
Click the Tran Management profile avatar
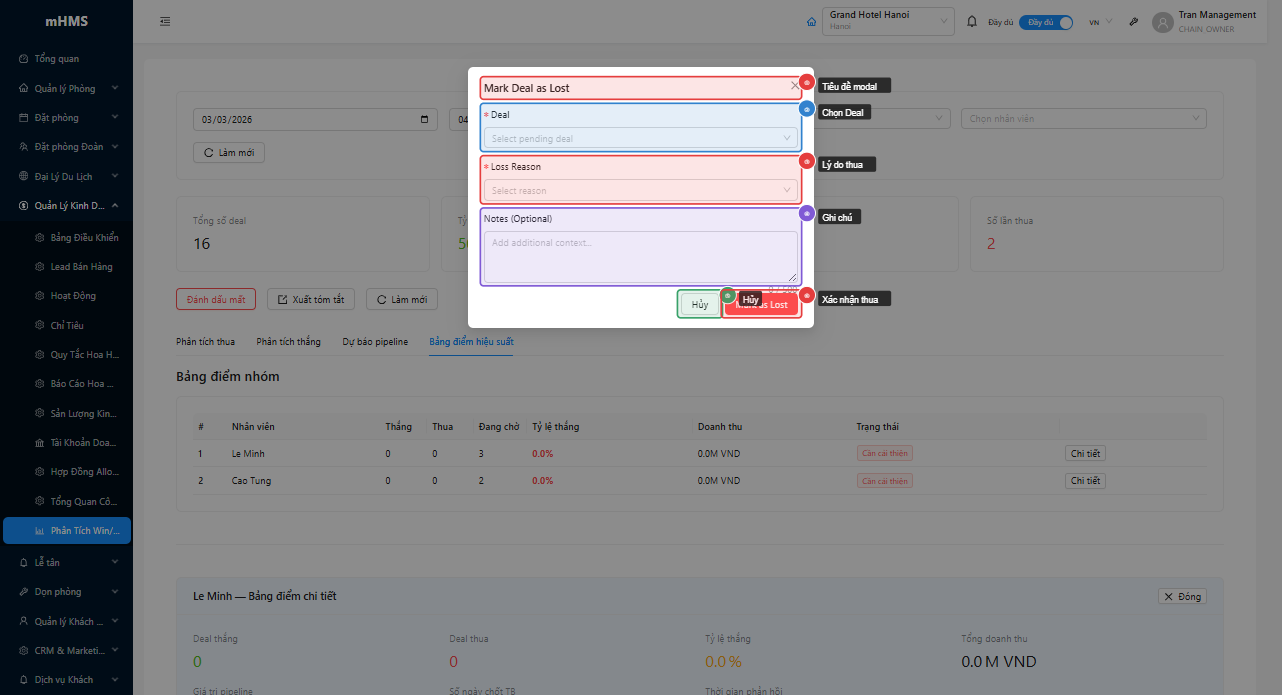(x=1162, y=22)
